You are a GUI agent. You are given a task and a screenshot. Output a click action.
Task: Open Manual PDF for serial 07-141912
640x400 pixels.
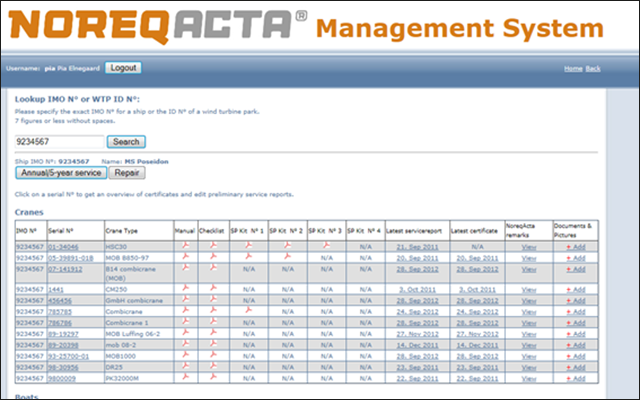coord(186,267)
